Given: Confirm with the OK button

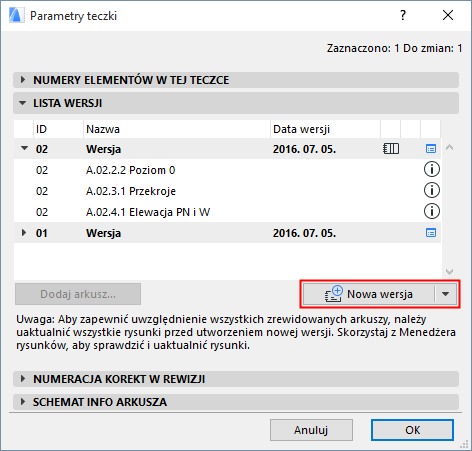Looking at the screenshot, I should (412, 430).
